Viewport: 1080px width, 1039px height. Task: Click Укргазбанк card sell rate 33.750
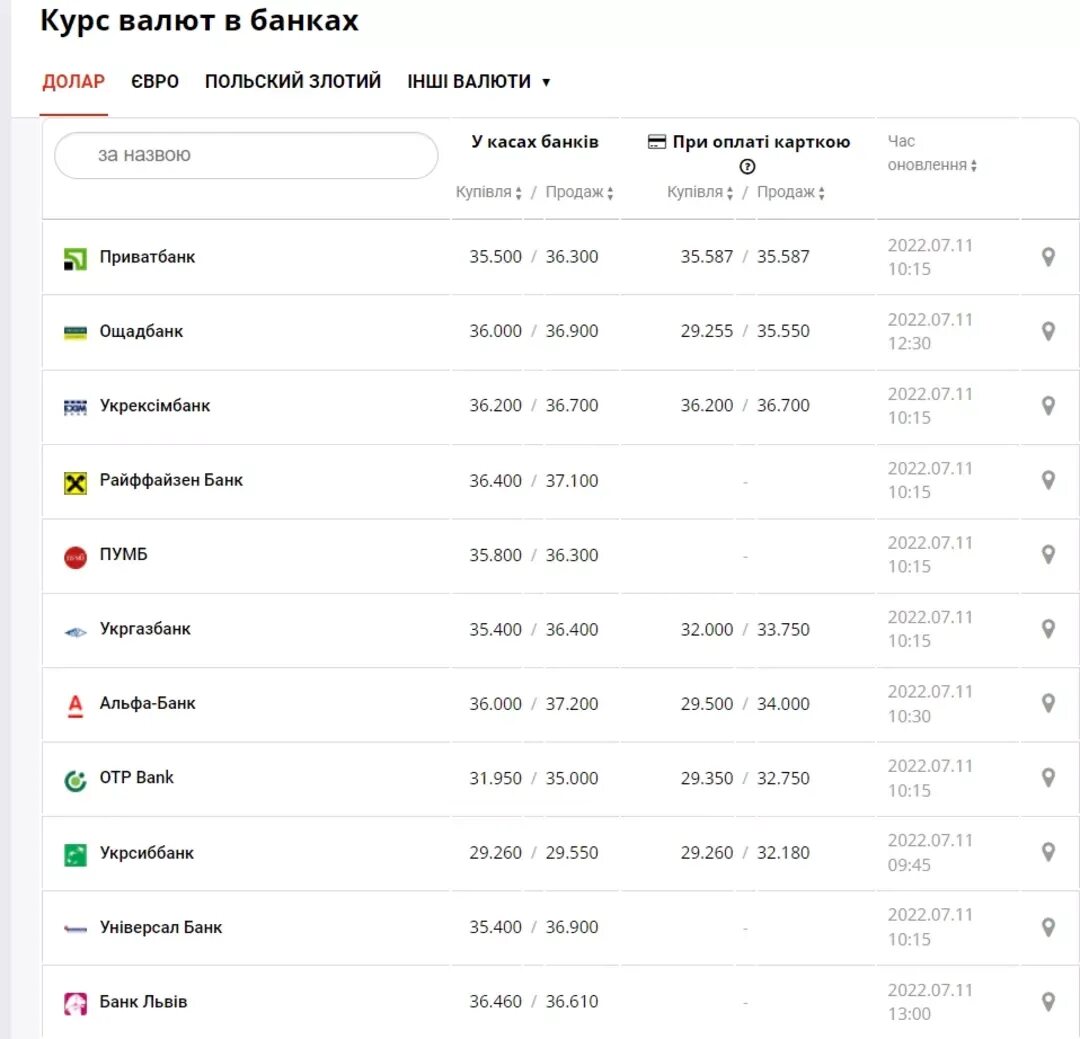pos(783,630)
